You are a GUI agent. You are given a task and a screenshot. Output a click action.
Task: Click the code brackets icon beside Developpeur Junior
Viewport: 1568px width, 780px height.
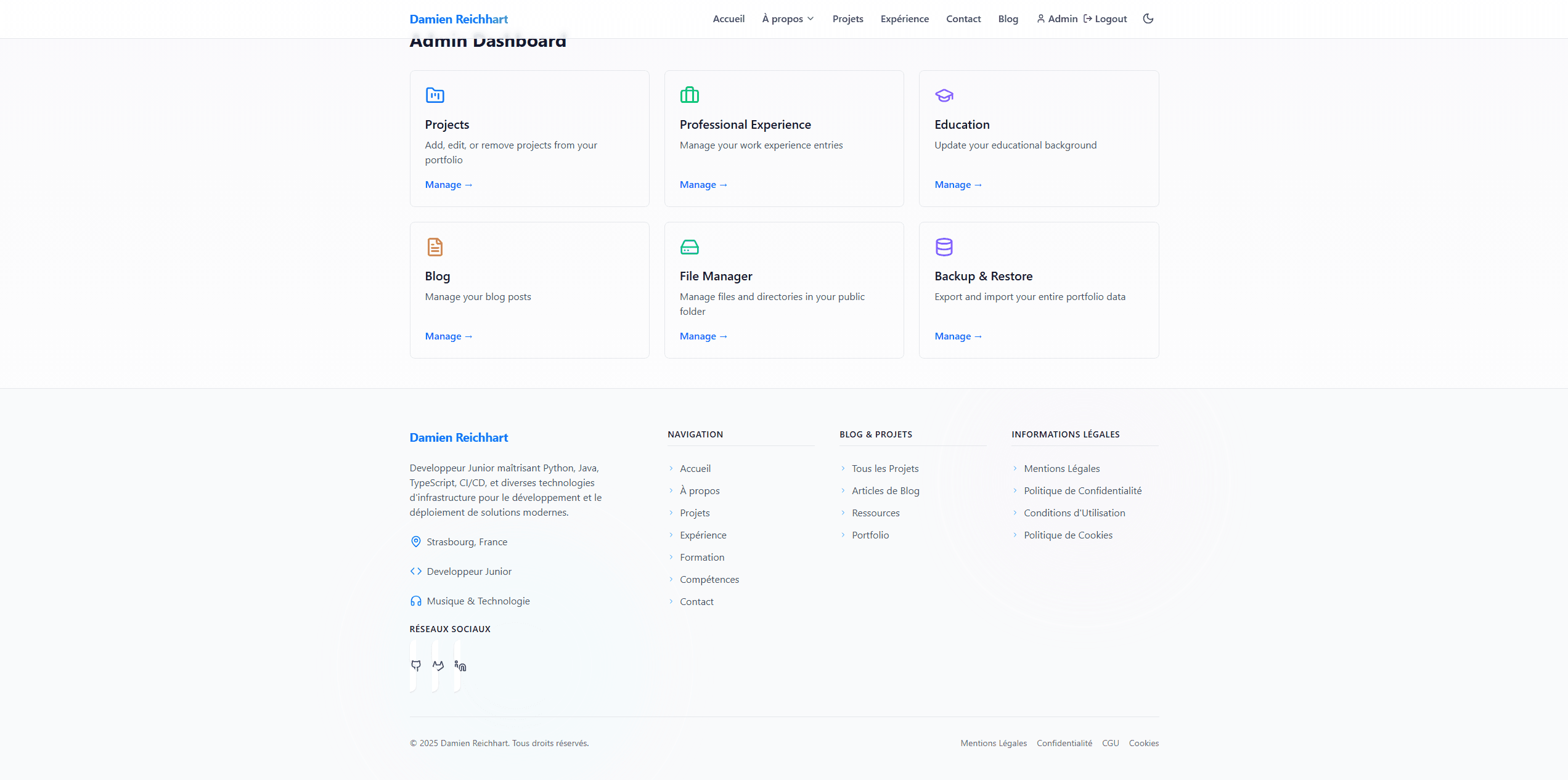point(416,571)
